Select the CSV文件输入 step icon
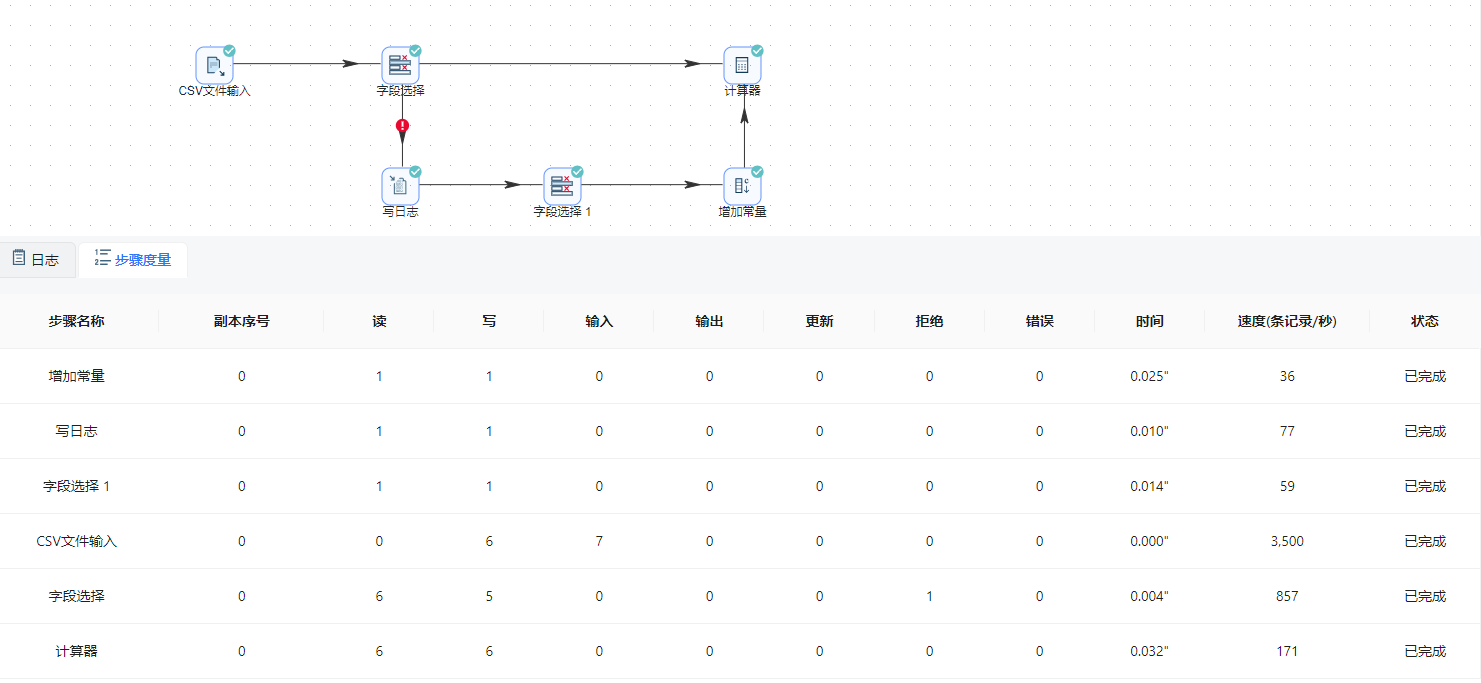This screenshot has height=683, width=1481. [214, 65]
